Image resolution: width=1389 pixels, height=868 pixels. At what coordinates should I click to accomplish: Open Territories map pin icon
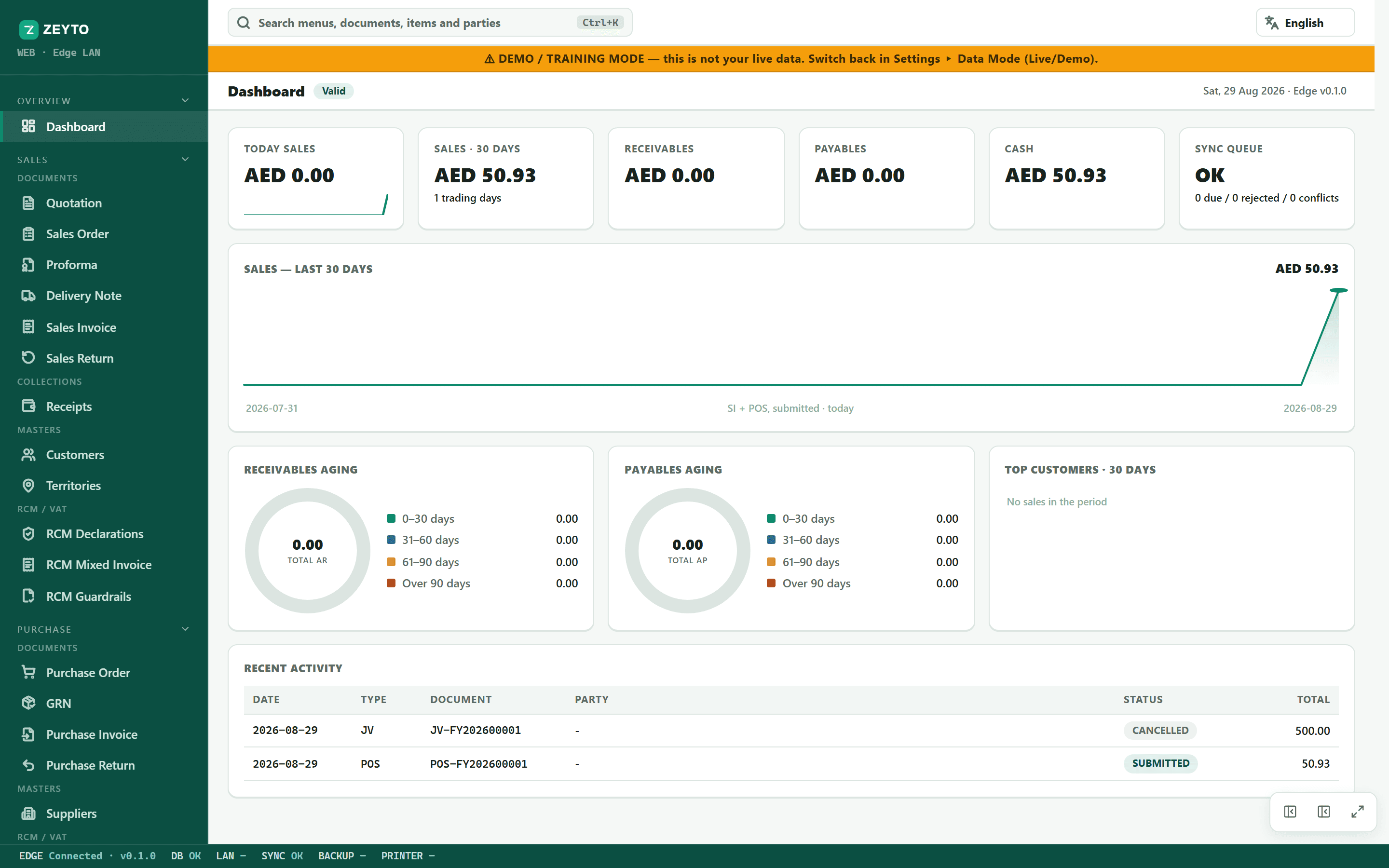pyautogui.click(x=28, y=486)
